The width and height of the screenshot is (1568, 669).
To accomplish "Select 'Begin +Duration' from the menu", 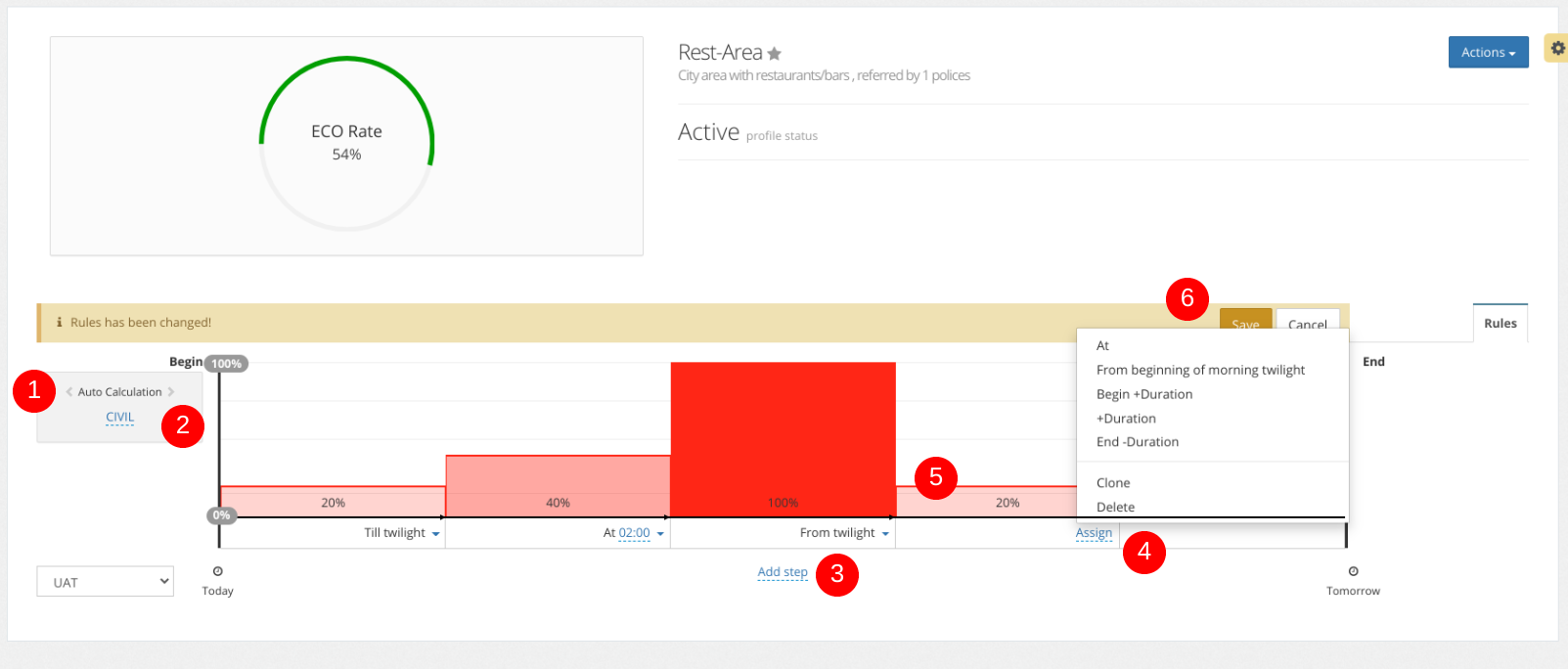I will click(x=1143, y=394).
